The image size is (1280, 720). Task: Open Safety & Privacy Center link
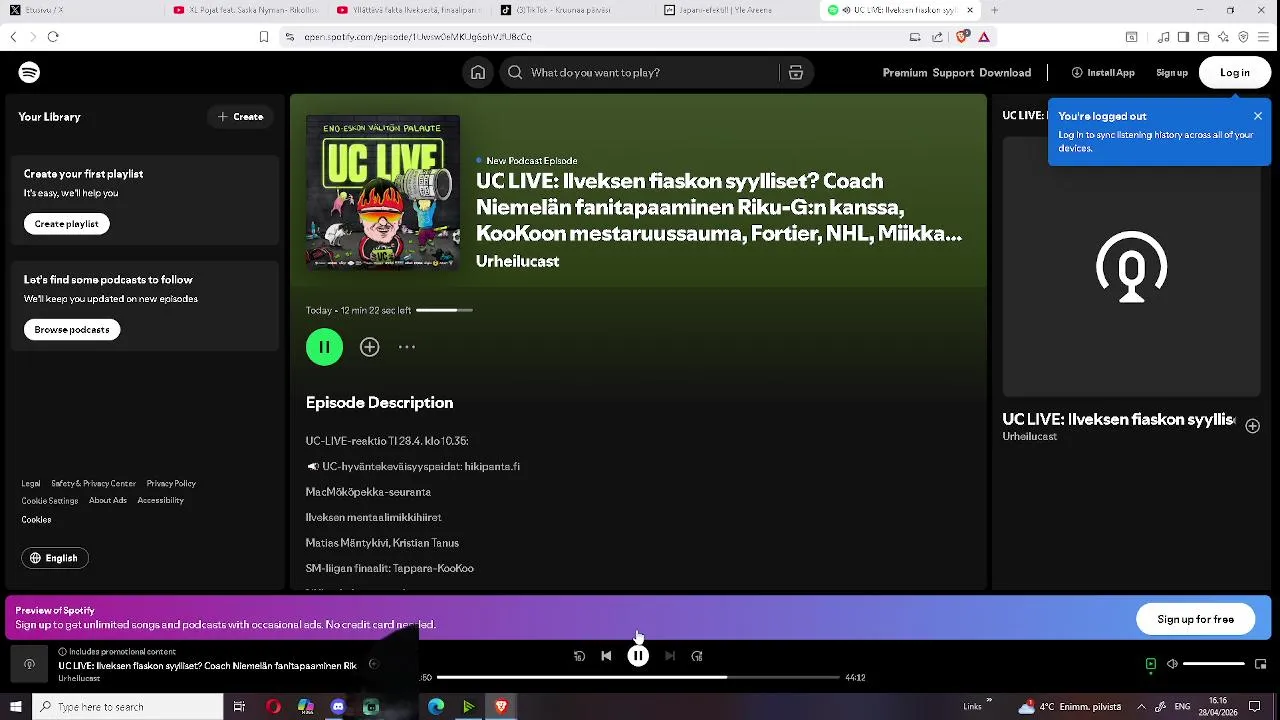pyautogui.click(x=93, y=483)
